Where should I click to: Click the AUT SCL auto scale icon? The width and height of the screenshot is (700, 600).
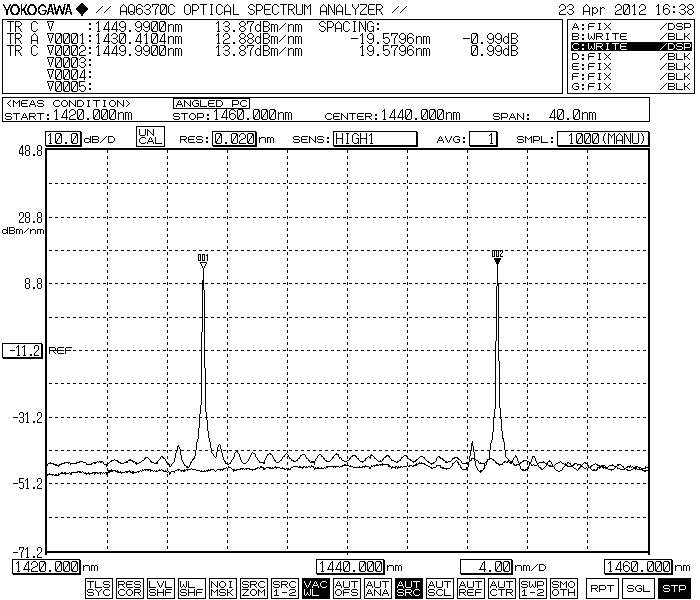440,588
